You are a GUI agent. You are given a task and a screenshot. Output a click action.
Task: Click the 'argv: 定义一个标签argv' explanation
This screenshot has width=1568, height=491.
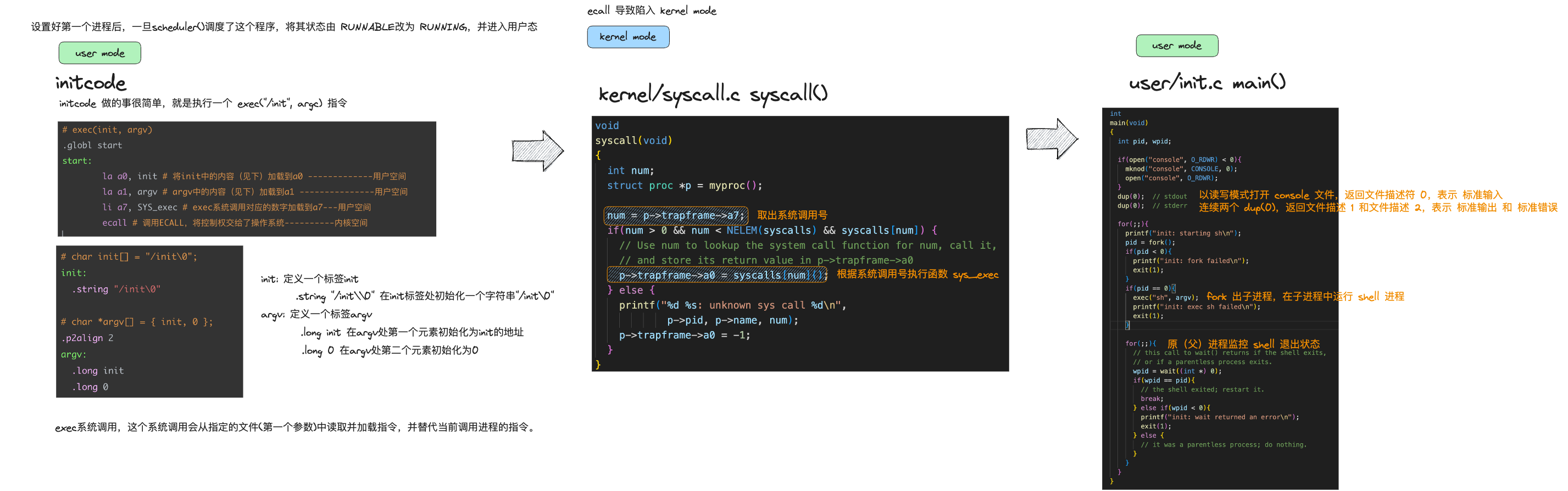tap(316, 315)
